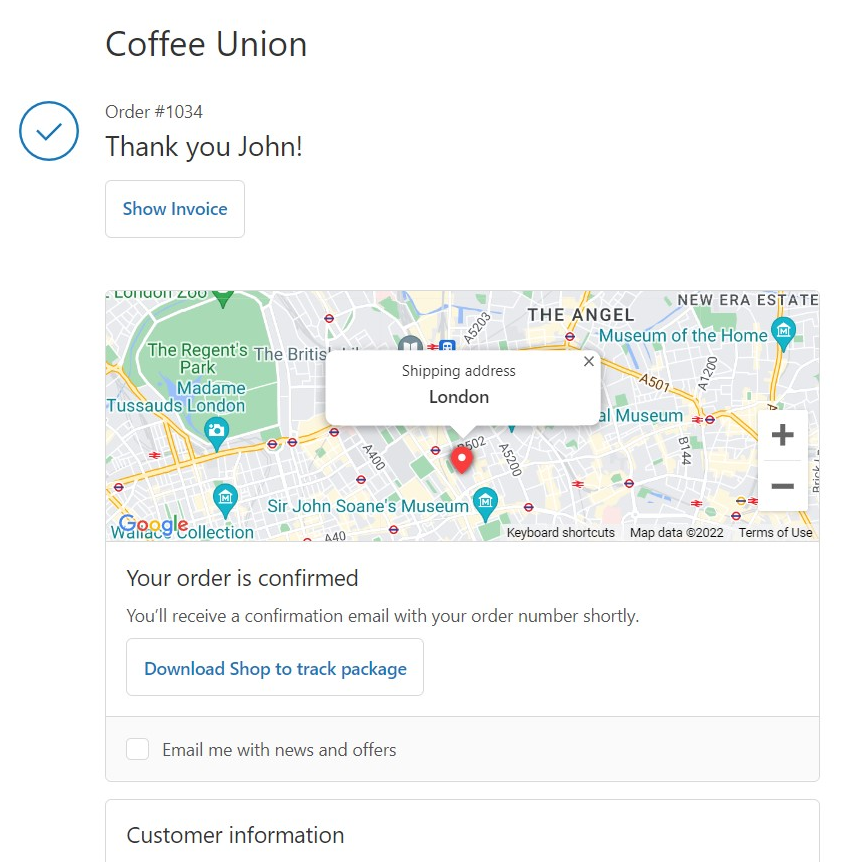The height and width of the screenshot is (862, 845).
Task: Click the Madame Tussauds camera marker
Action: tap(216, 432)
